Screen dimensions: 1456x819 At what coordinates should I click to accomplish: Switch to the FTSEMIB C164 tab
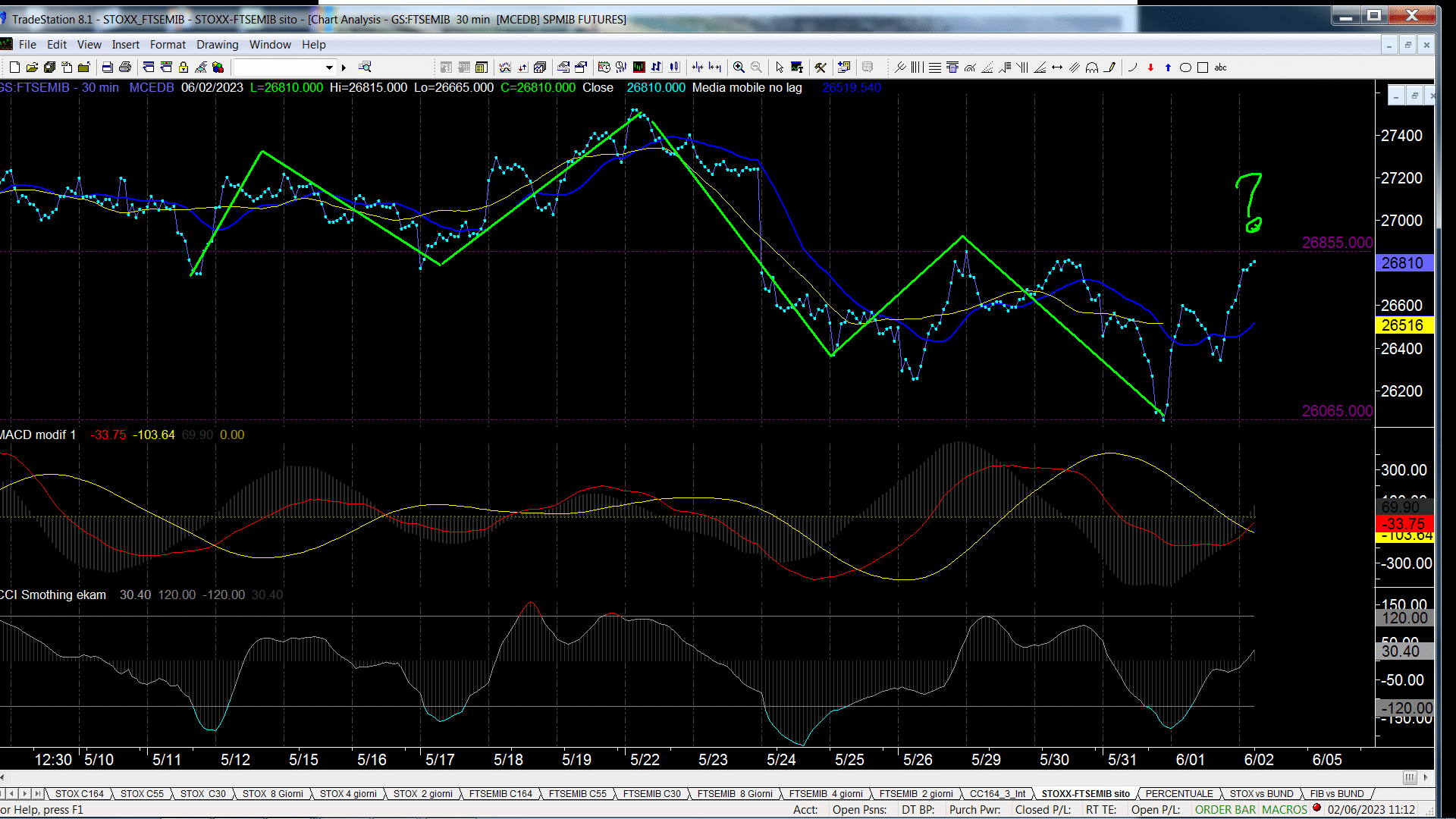(500, 794)
